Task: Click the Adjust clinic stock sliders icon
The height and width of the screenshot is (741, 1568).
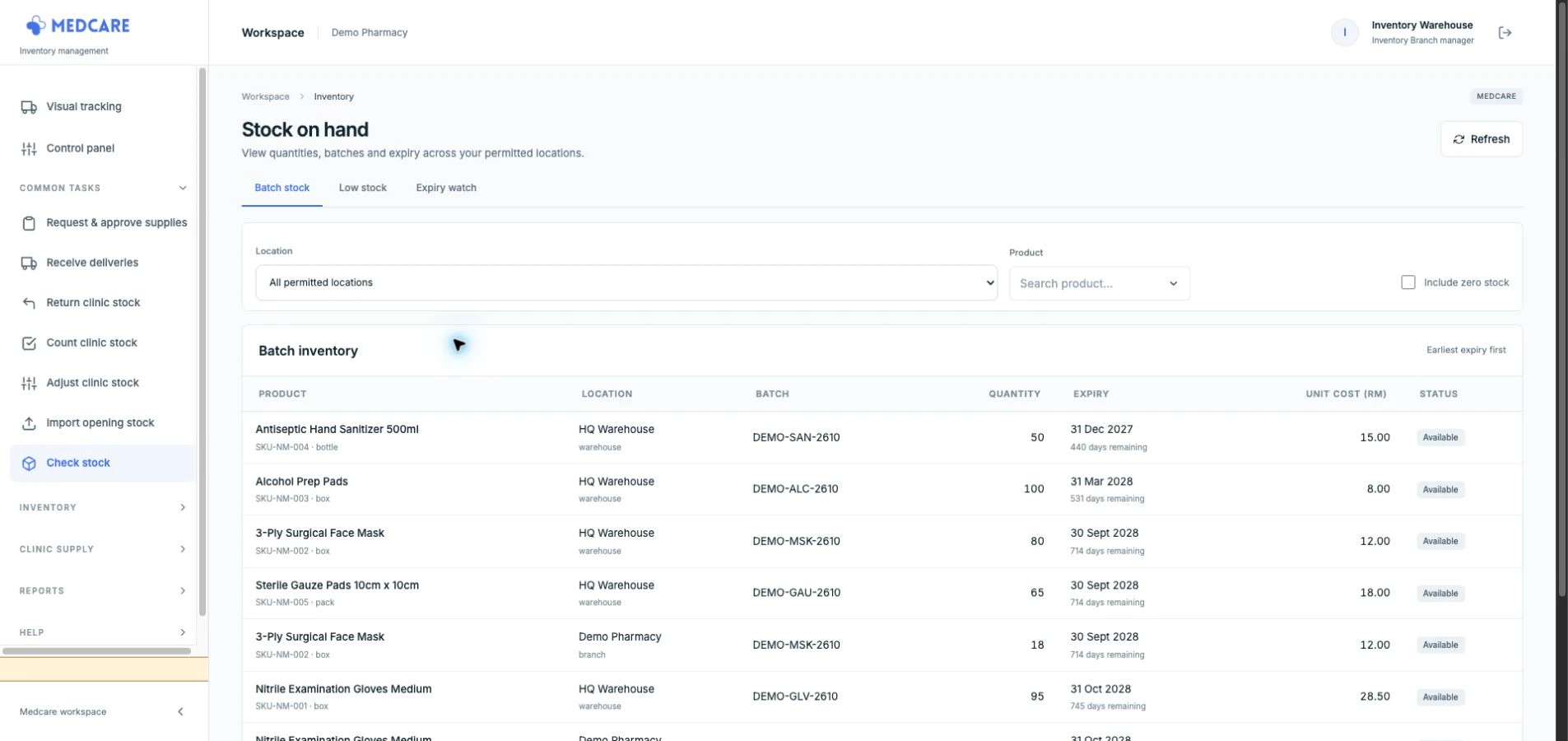Action: click(29, 384)
